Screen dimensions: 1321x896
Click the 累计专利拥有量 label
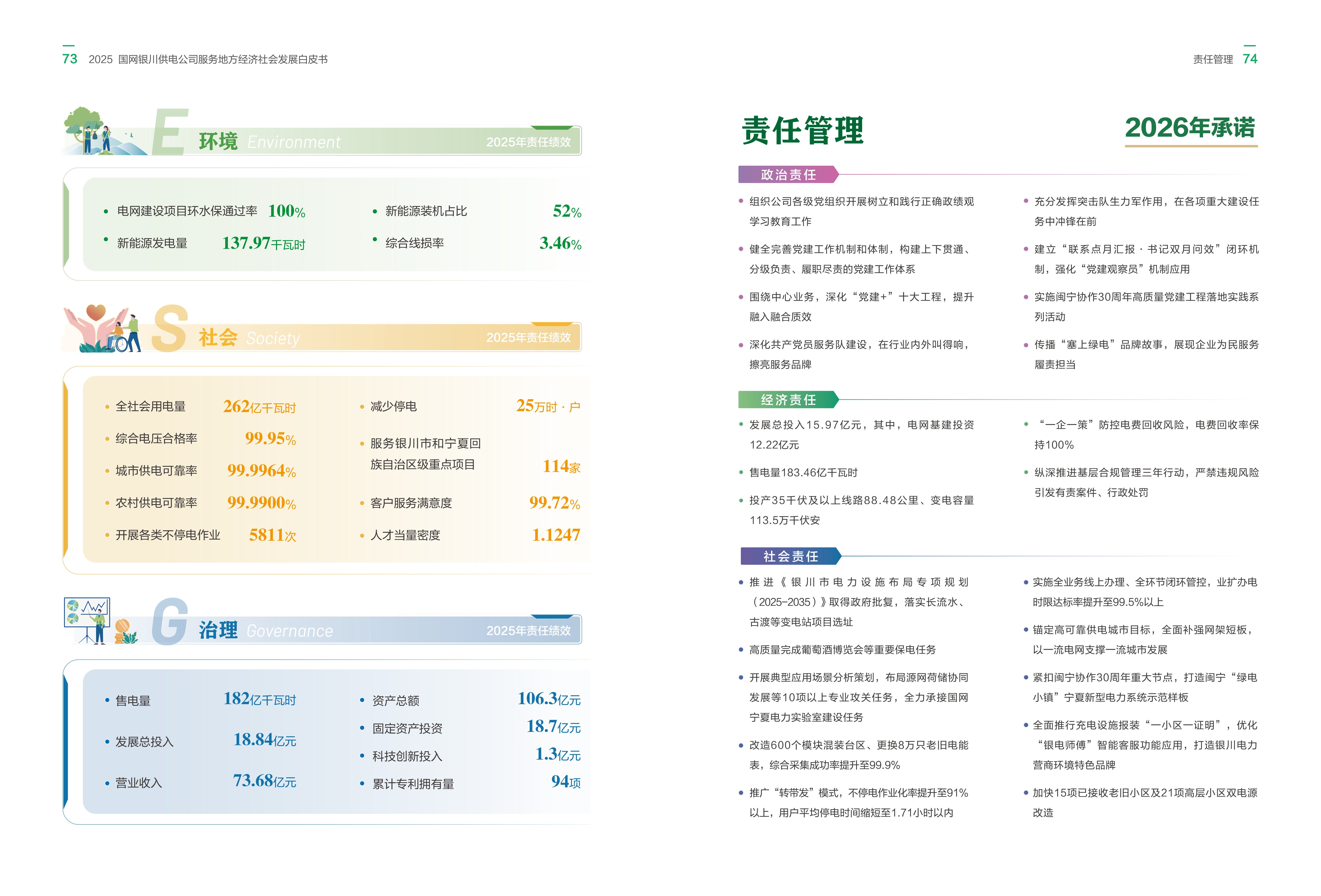tap(413, 784)
